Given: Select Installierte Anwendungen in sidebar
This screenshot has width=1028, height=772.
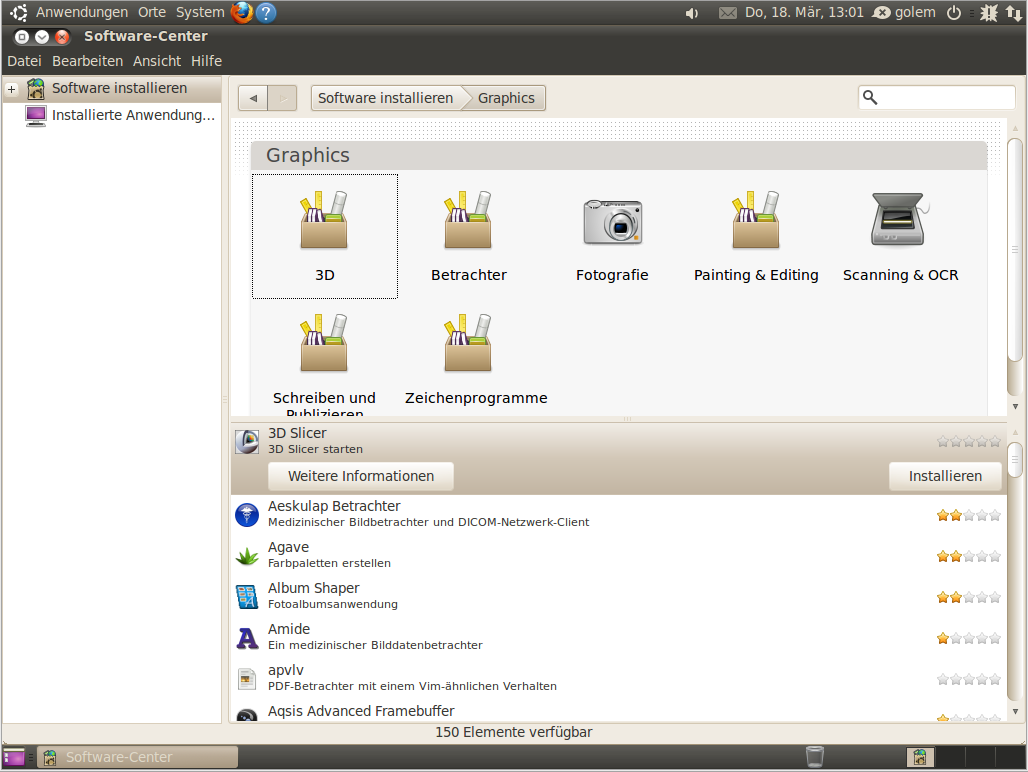Looking at the screenshot, I should (133, 115).
